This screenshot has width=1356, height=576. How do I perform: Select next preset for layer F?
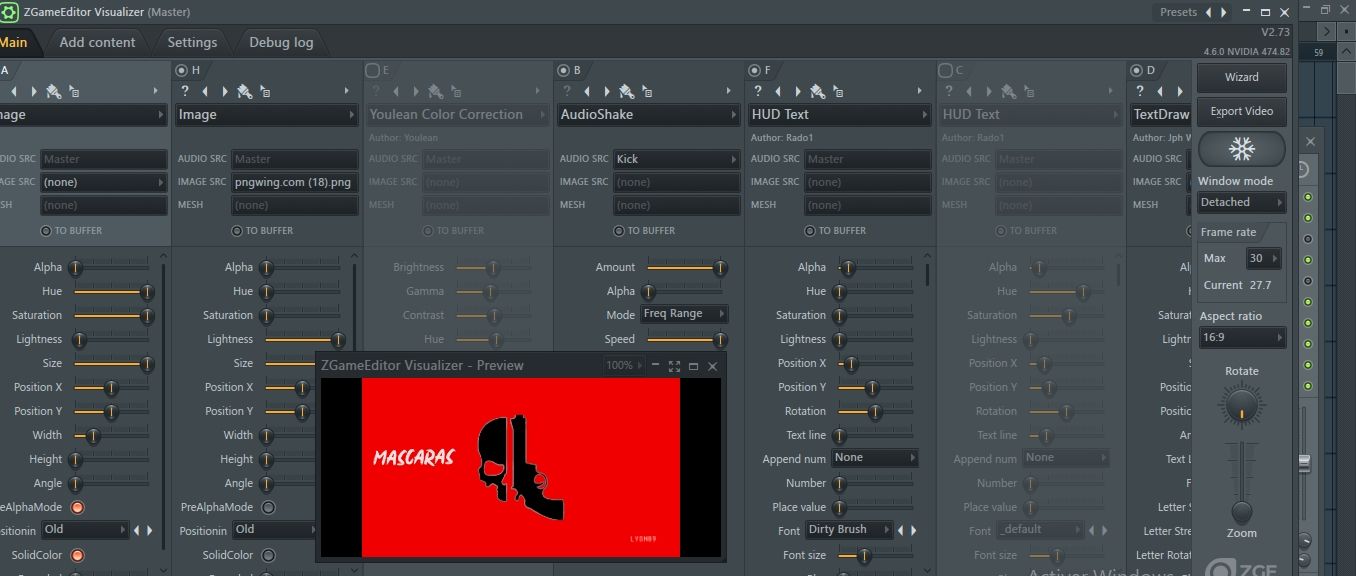pos(798,91)
